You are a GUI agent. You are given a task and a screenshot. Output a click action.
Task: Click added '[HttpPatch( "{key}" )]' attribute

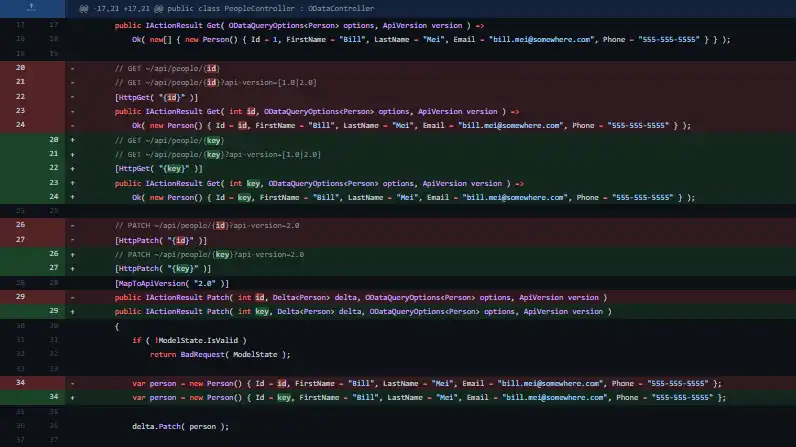click(x=162, y=269)
